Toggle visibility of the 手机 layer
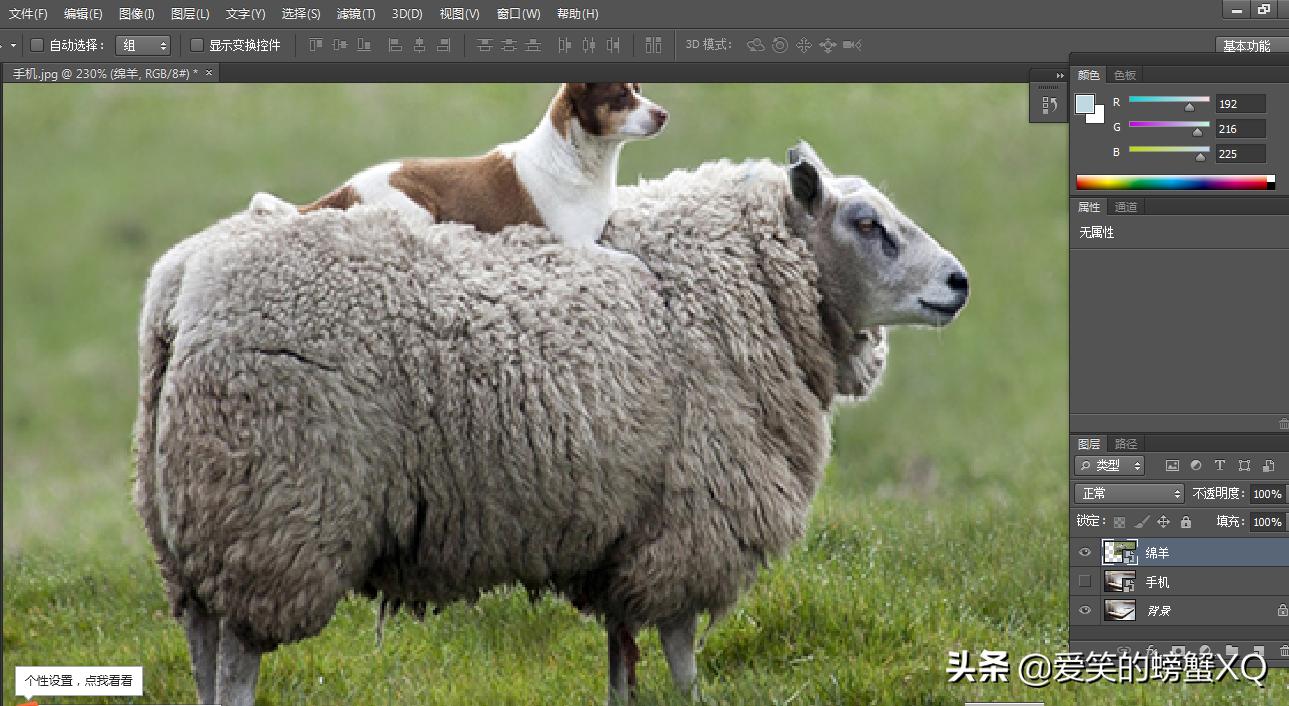Image resolution: width=1289 pixels, height=706 pixels. pos(1084,581)
